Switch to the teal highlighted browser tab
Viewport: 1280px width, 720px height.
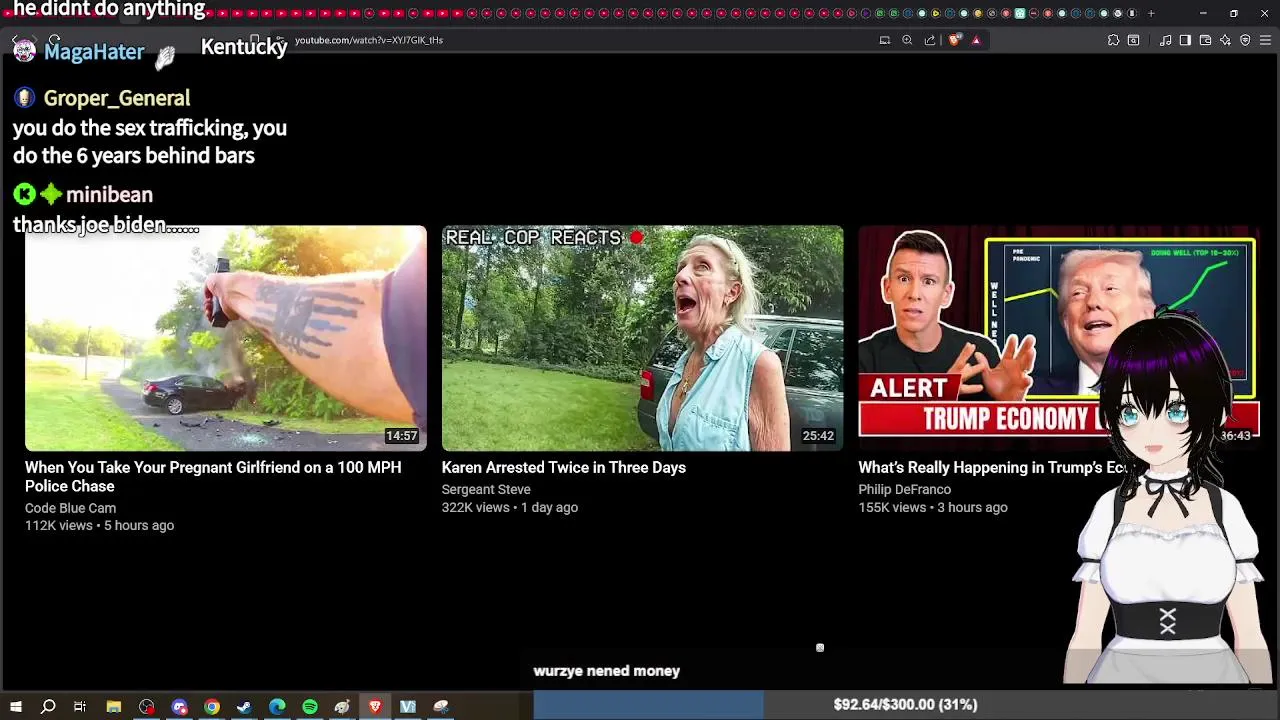(x=1020, y=13)
